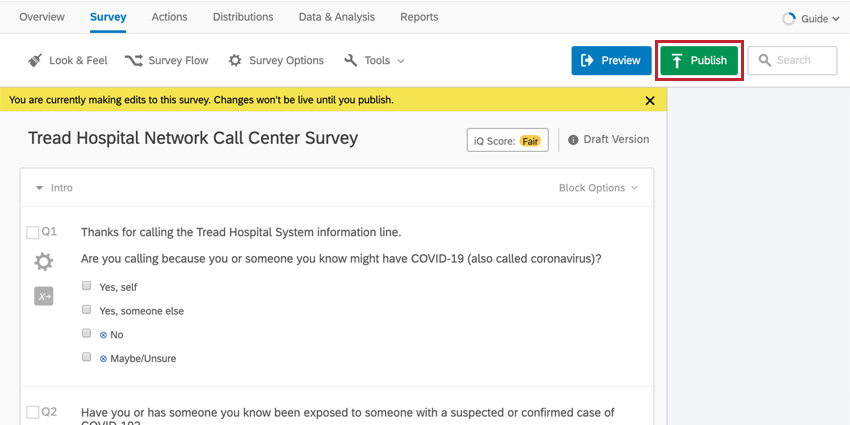
Task: Click the Survey Options gear icon
Action: point(235,60)
